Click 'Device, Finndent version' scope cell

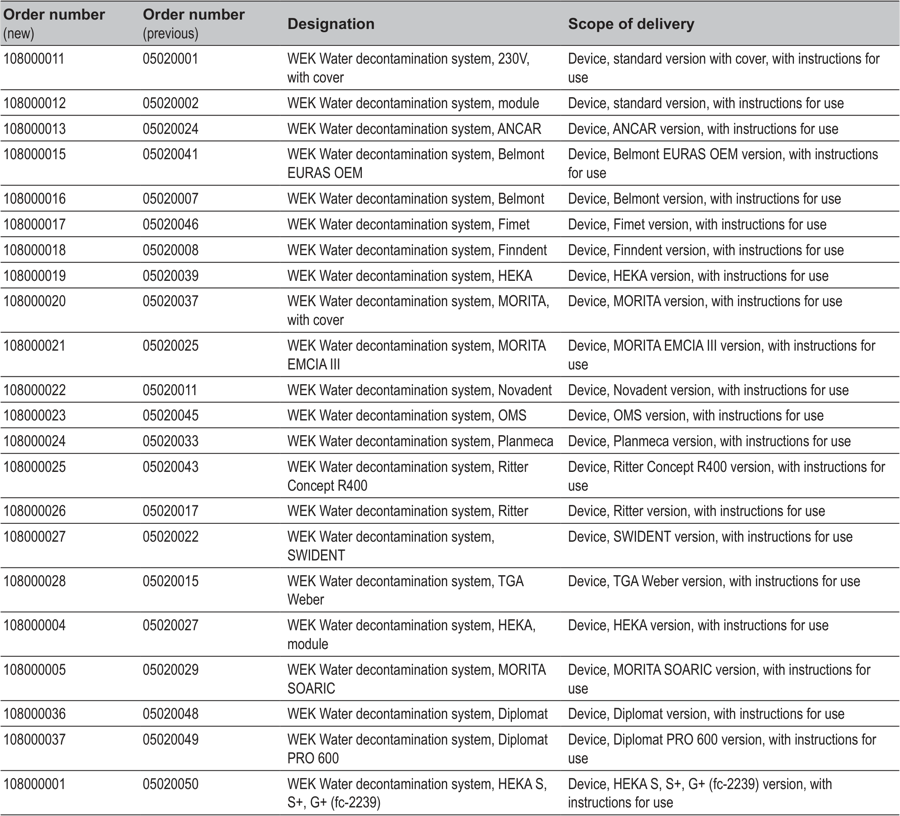[x=705, y=250]
